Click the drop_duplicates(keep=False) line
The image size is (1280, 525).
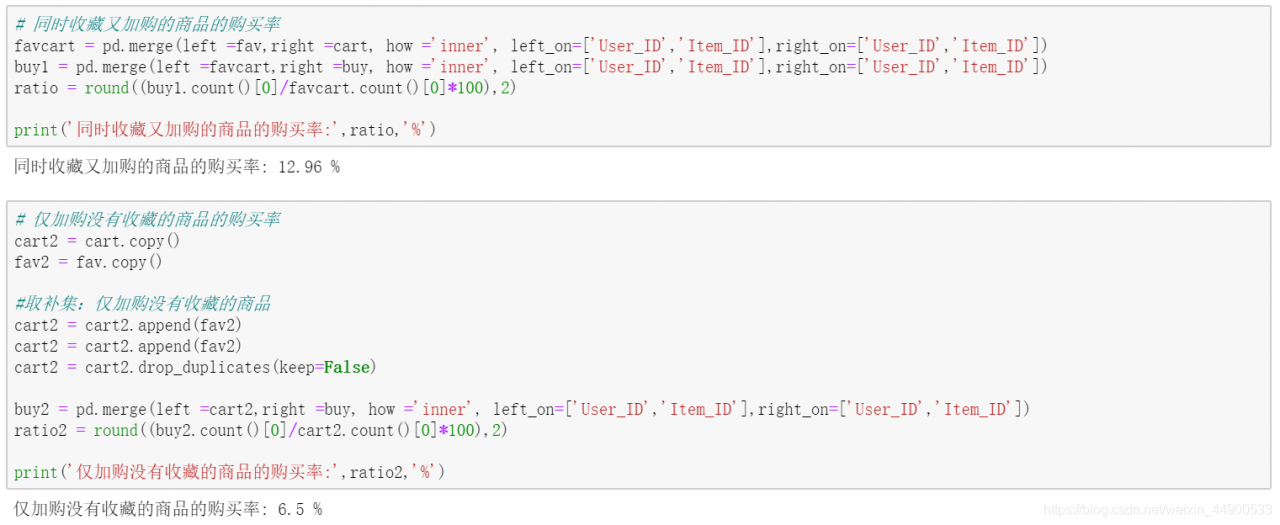pos(195,367)
